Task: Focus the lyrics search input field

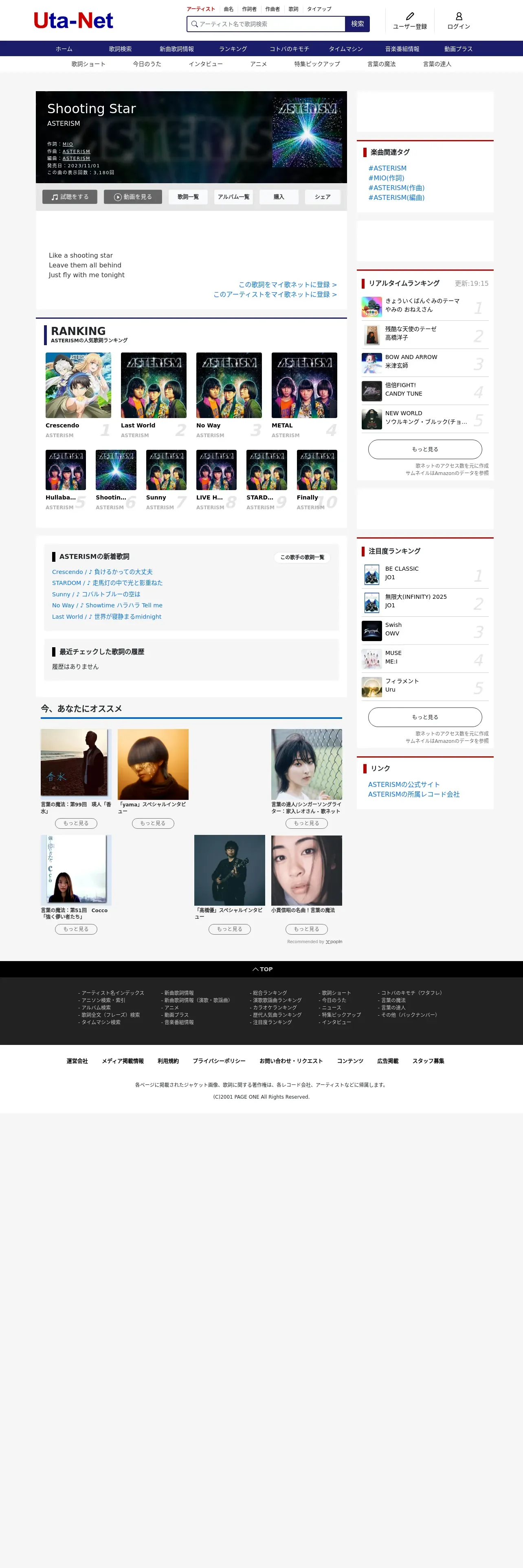Action: (266, 24)
